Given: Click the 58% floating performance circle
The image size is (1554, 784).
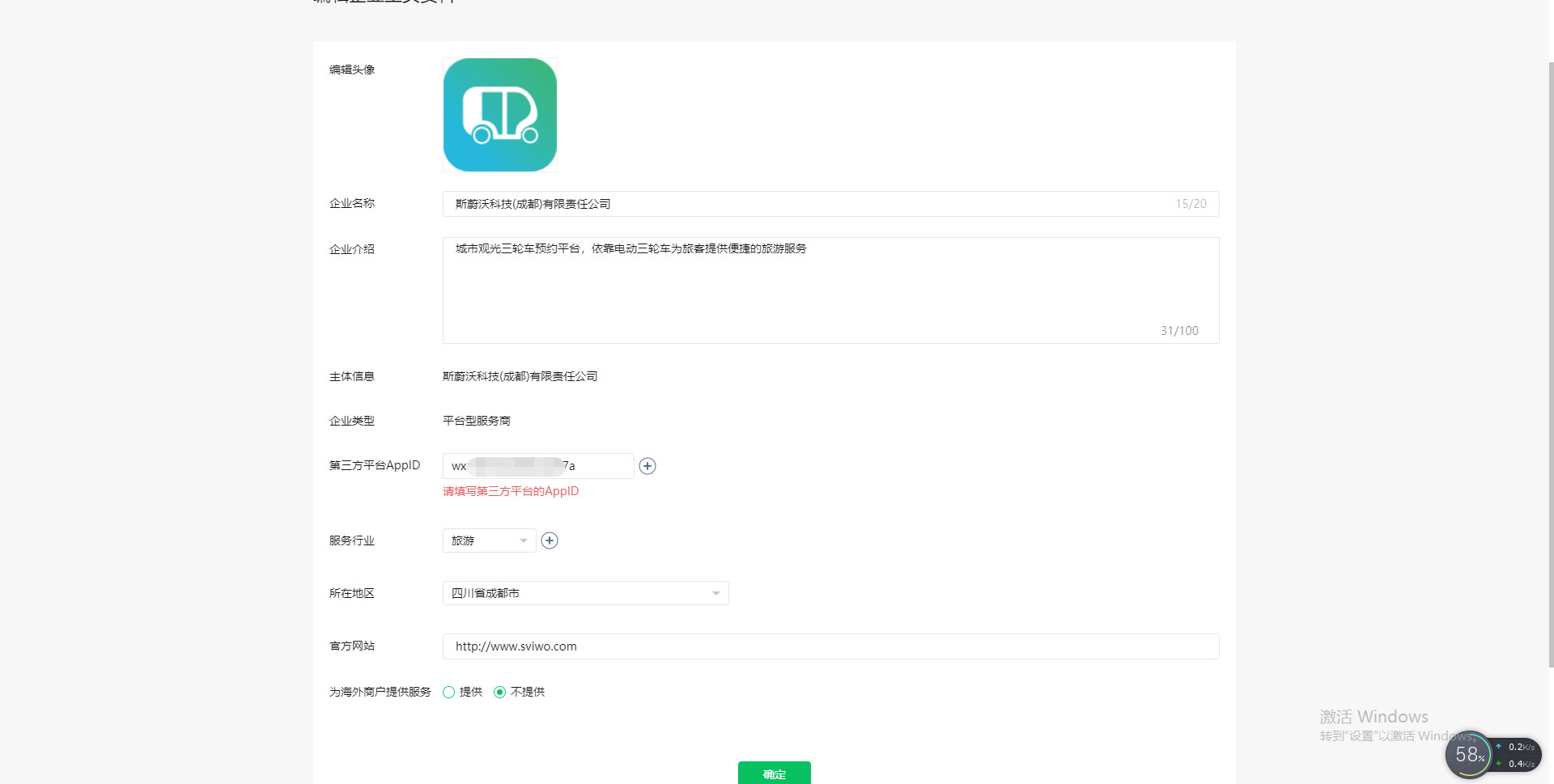Looking at the screenshot, I should (1468, 755).
